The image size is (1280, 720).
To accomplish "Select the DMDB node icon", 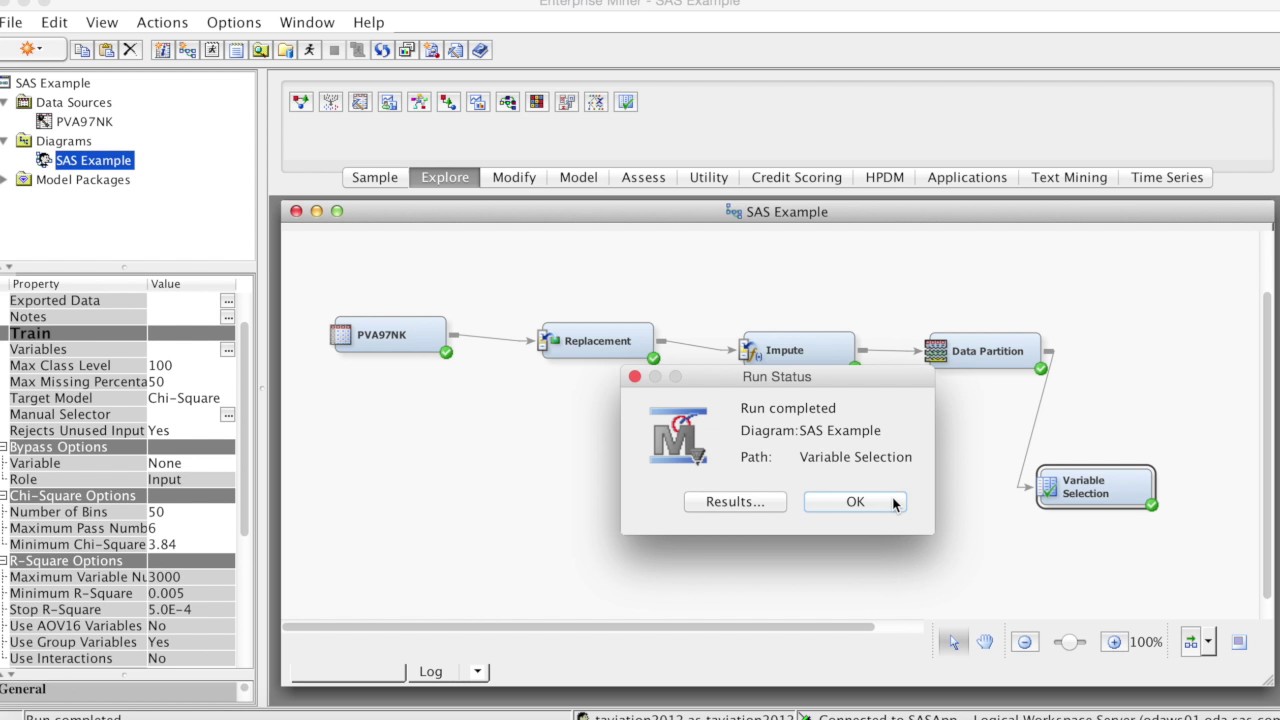I will 360,102.
